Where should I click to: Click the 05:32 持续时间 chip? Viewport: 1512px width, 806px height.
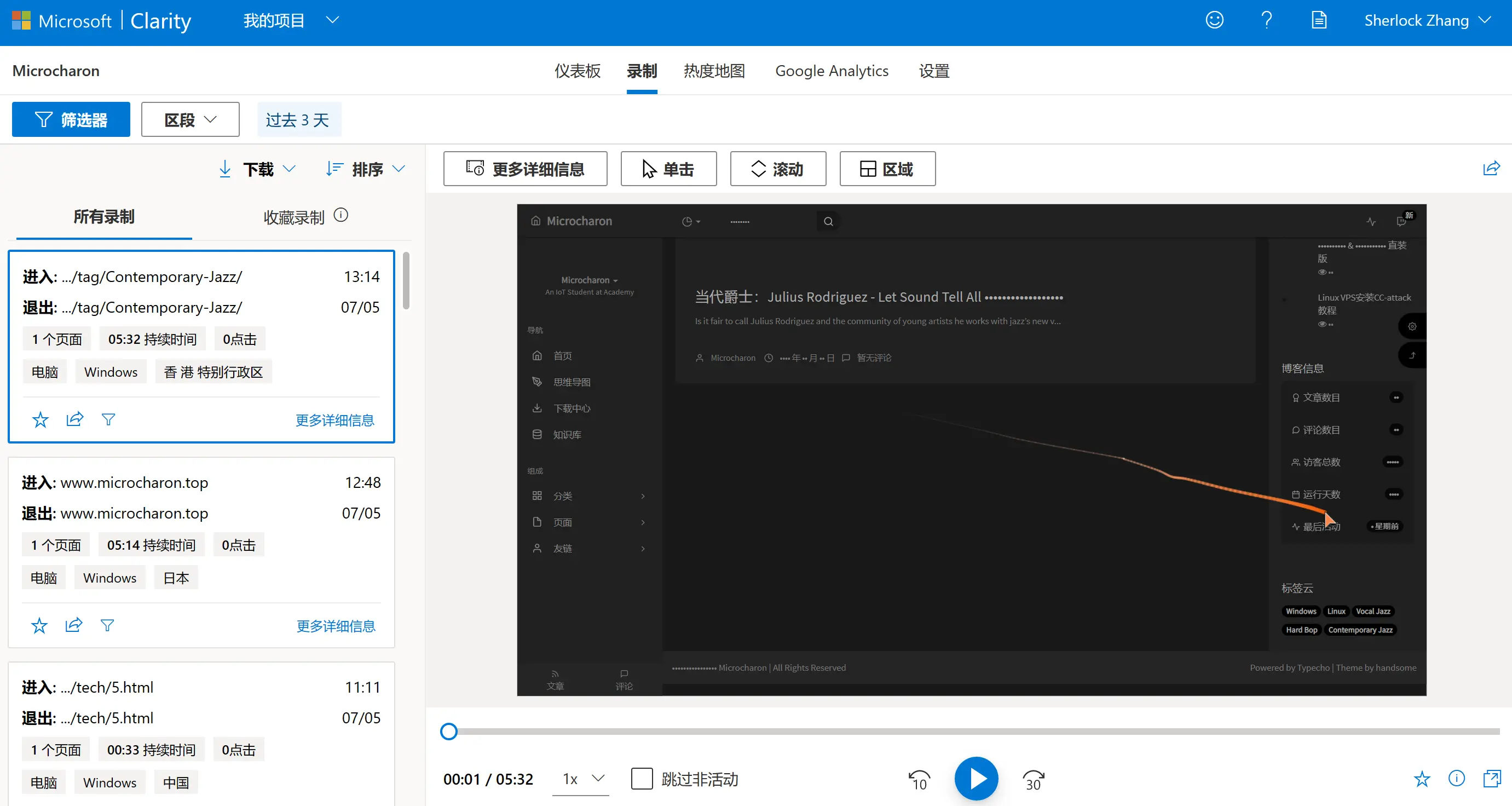point(153,339)
